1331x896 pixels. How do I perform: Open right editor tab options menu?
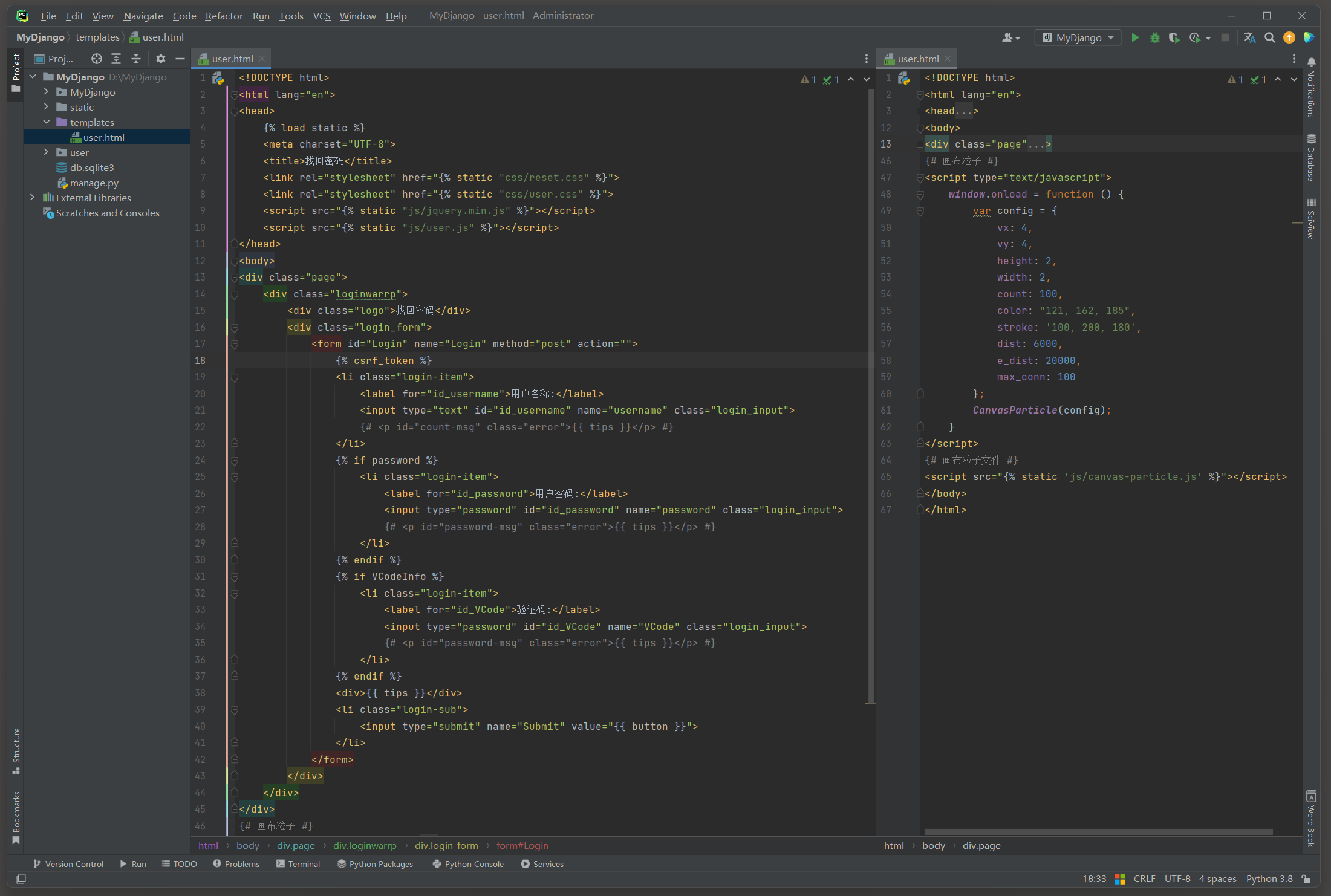click(x=1294, y=59)
